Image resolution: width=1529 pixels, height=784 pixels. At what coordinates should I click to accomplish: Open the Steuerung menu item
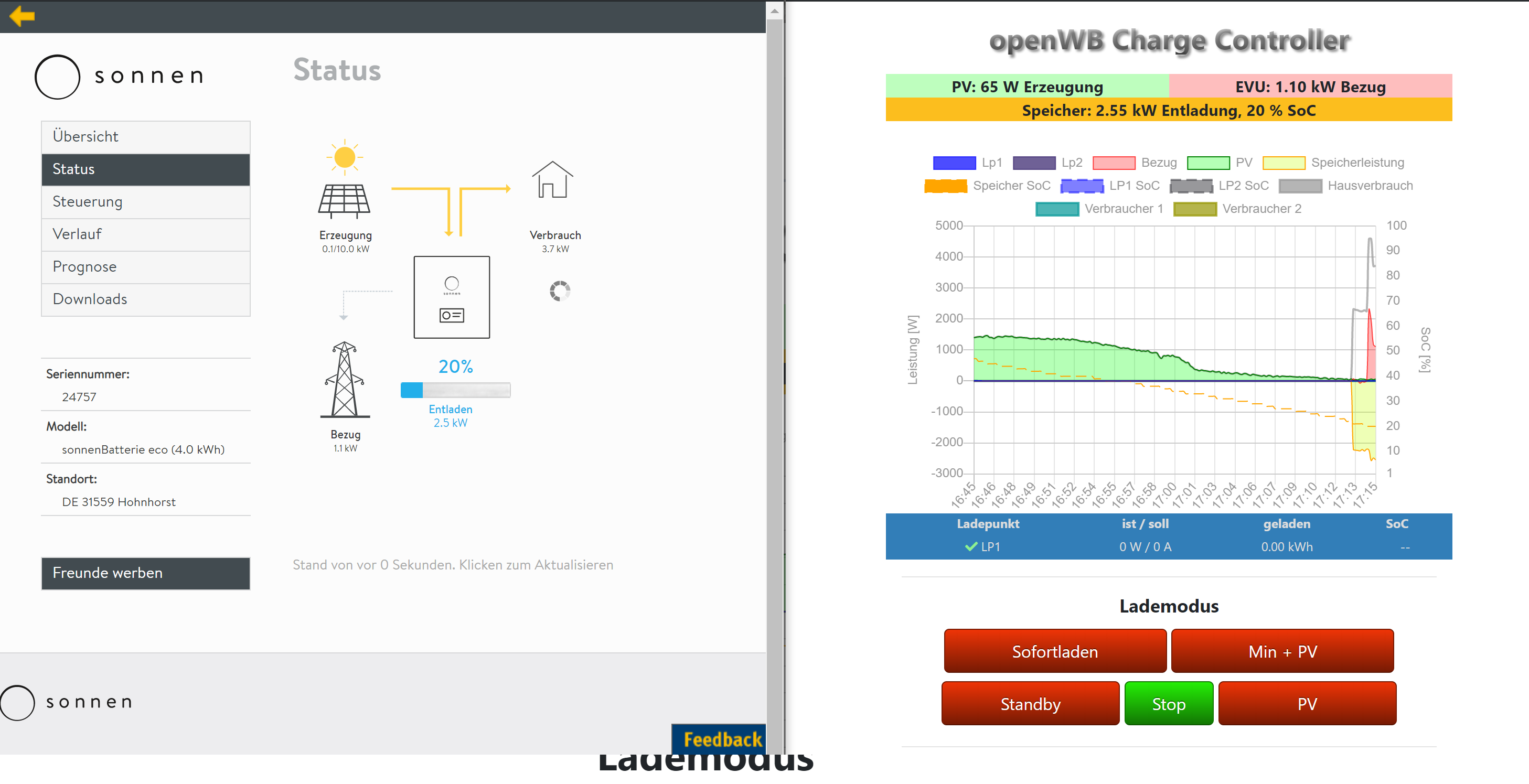(145, 202)
